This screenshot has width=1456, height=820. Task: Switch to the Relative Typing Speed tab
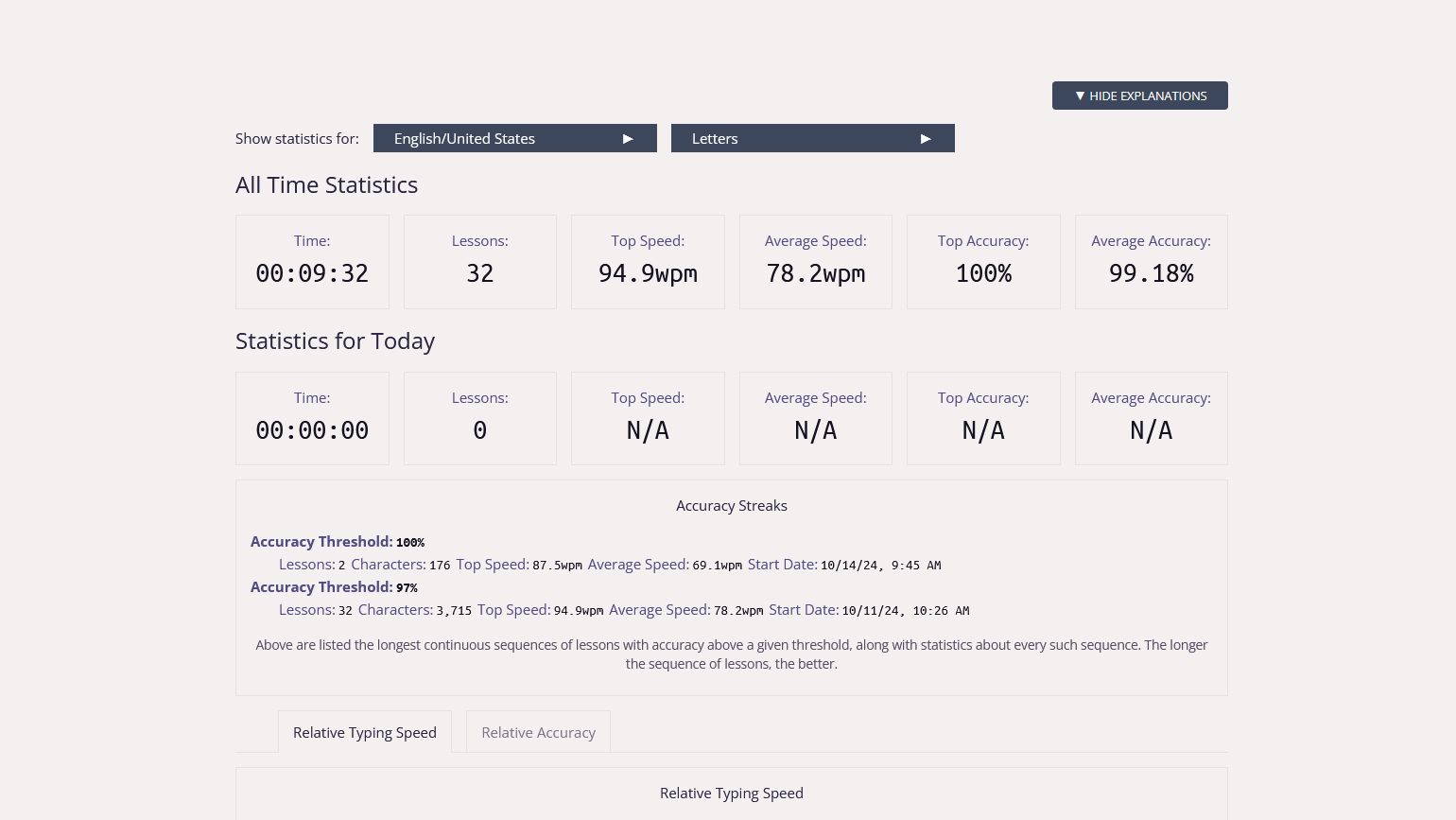pos(365,732)
